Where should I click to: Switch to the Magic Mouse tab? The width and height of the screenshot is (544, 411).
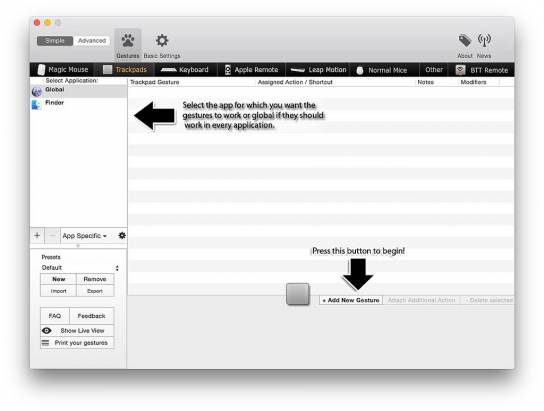point(63,70)
